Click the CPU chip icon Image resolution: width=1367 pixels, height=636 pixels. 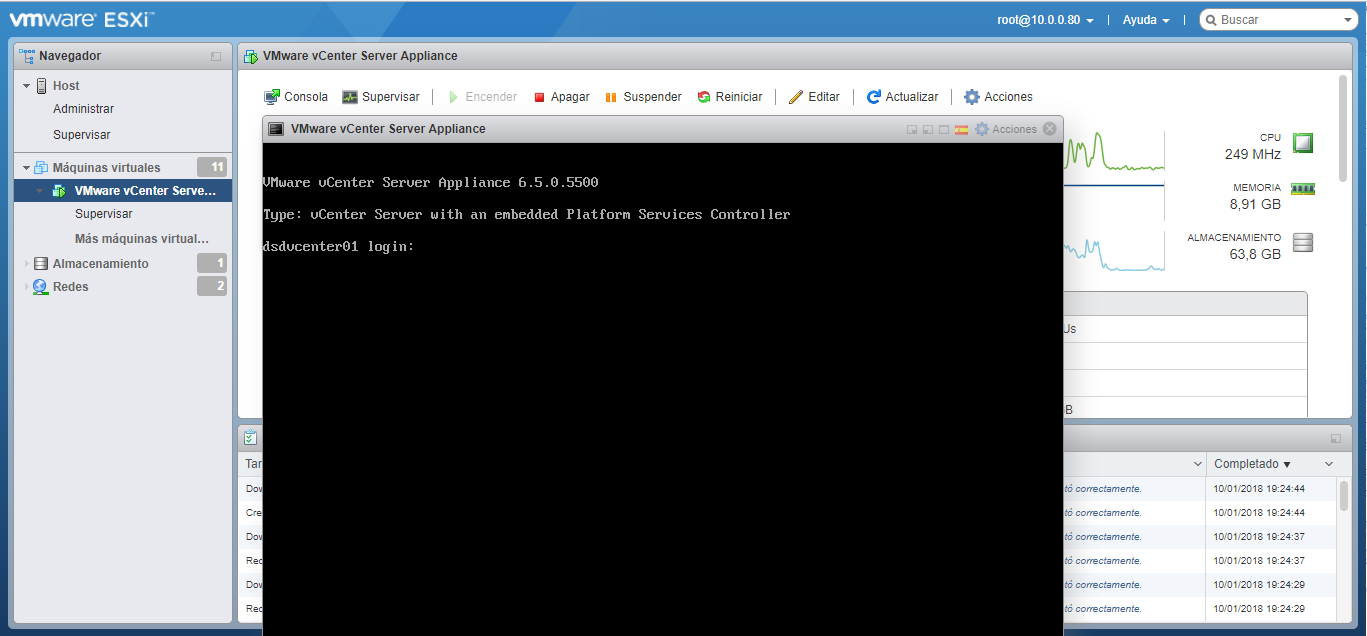point(1303,143)
